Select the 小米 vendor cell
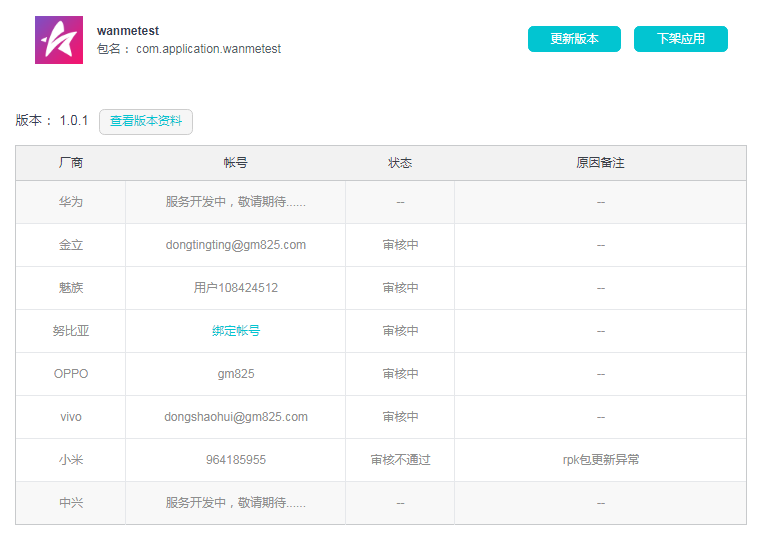The width and height of the screenshot is (761, 541). [x=71, y=459]
